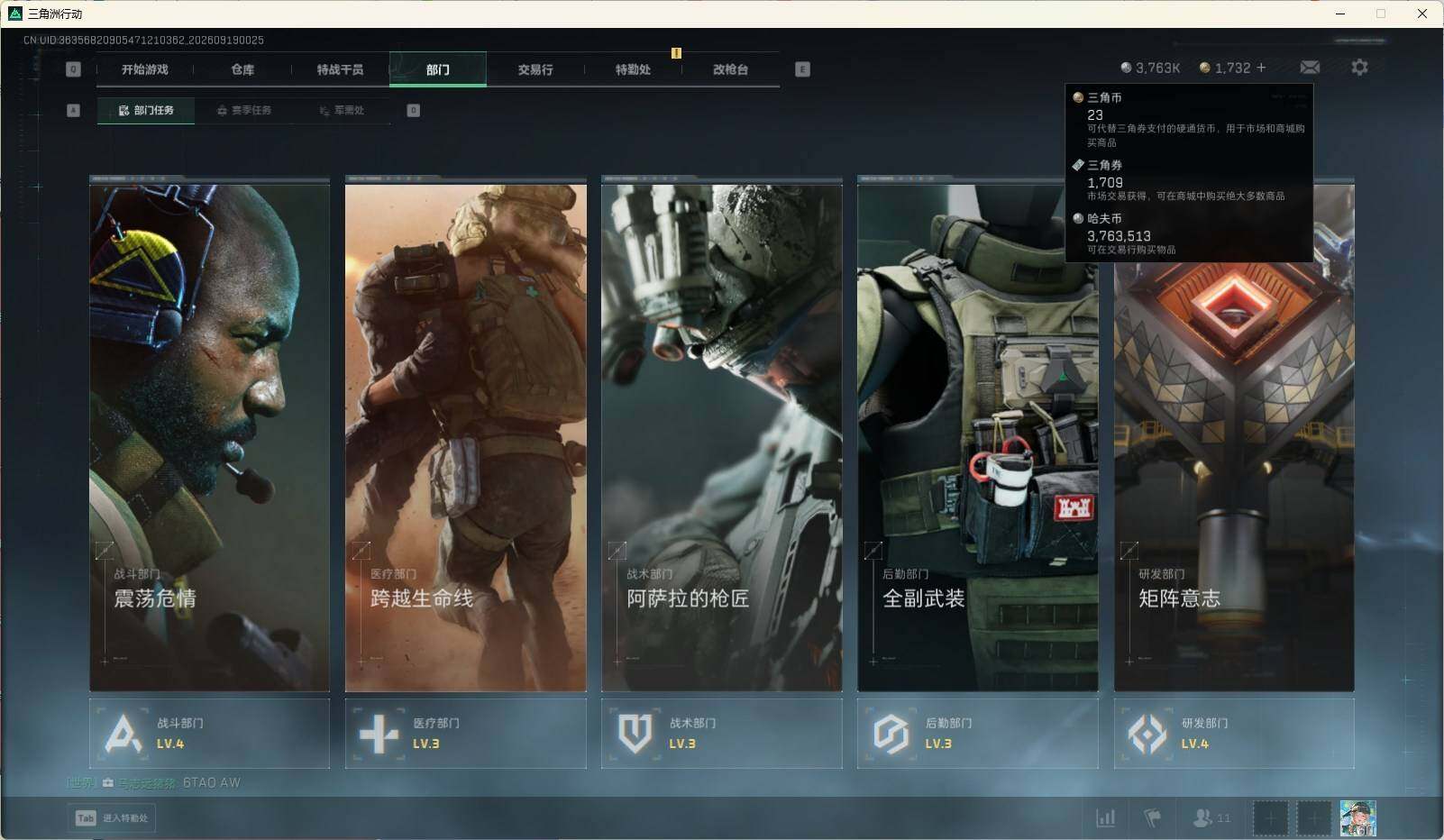
Task: Open the mail envelope icon
Action: (x=1310, y=68)
